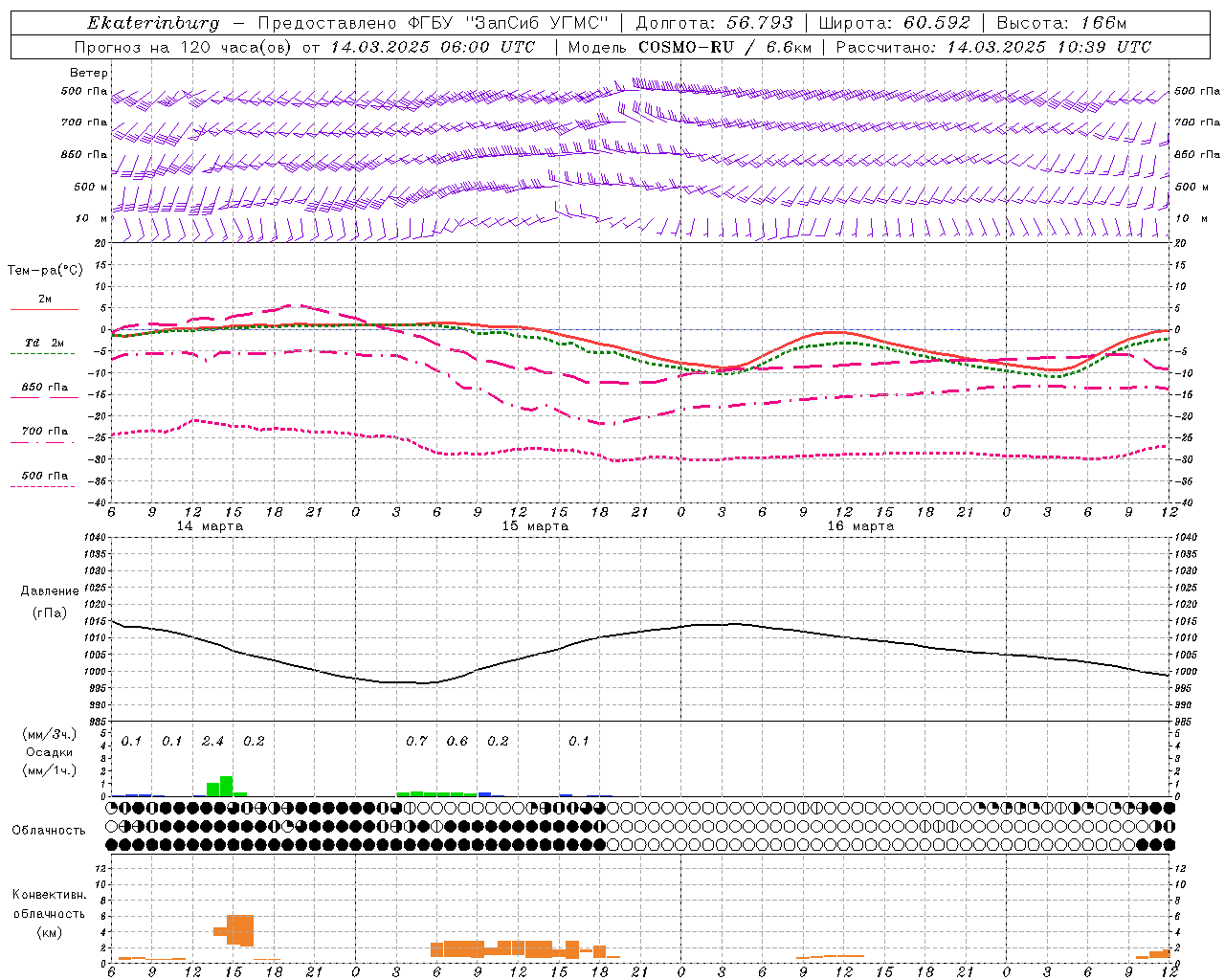Click the 16 марта date label
This screenshot has width=1225, height=980.
point(860,526)
